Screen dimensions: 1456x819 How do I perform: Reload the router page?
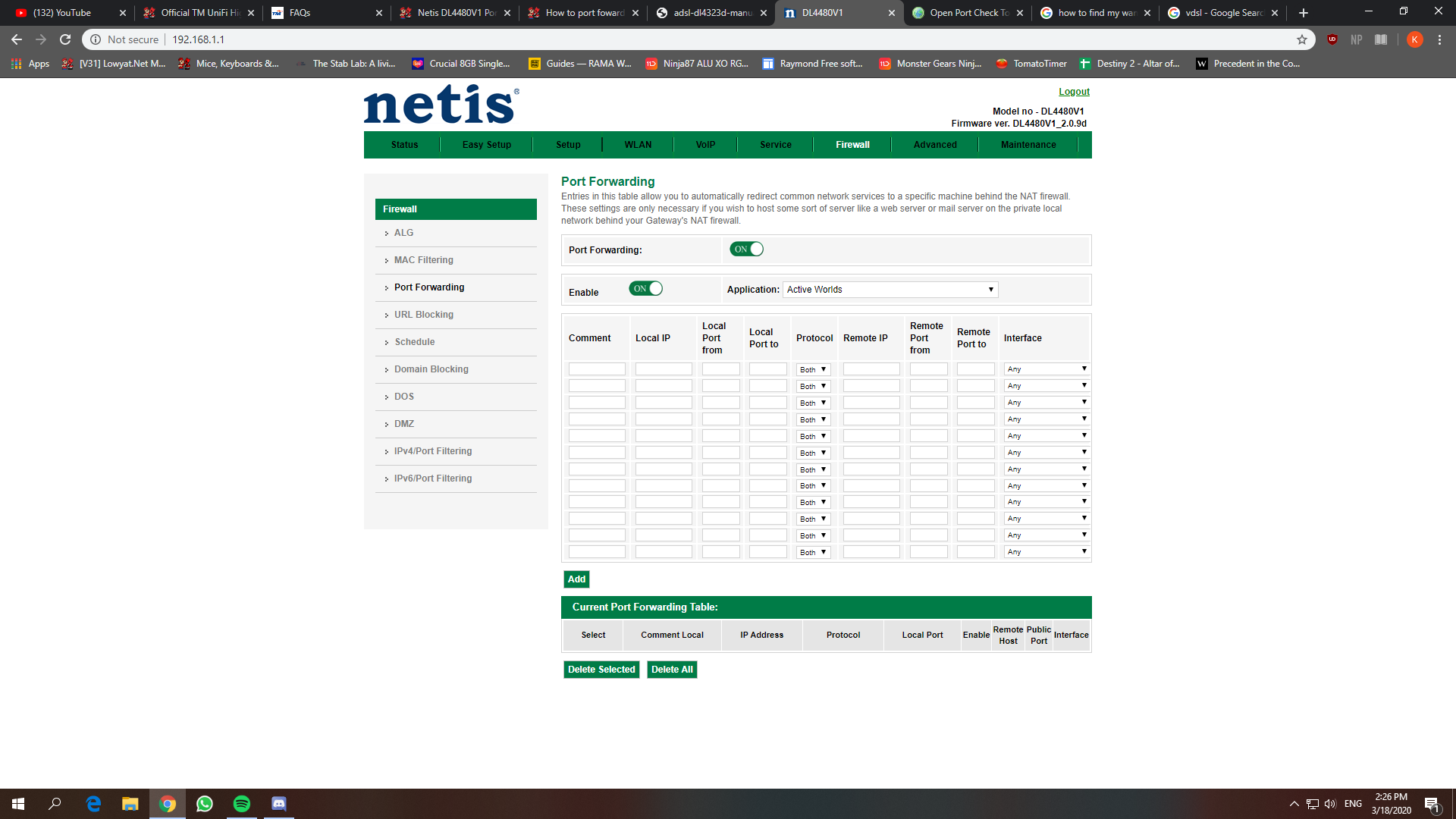click(65, 39)
